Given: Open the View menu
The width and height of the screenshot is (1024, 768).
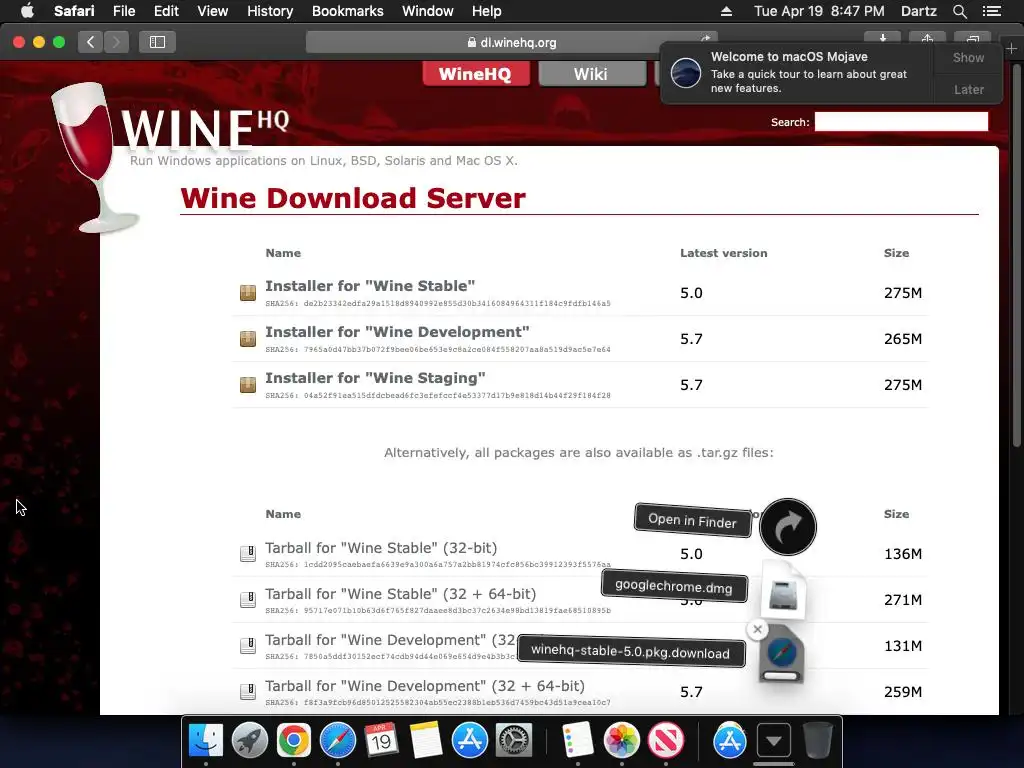Looking at the screenshot, I should pos(213,11).
